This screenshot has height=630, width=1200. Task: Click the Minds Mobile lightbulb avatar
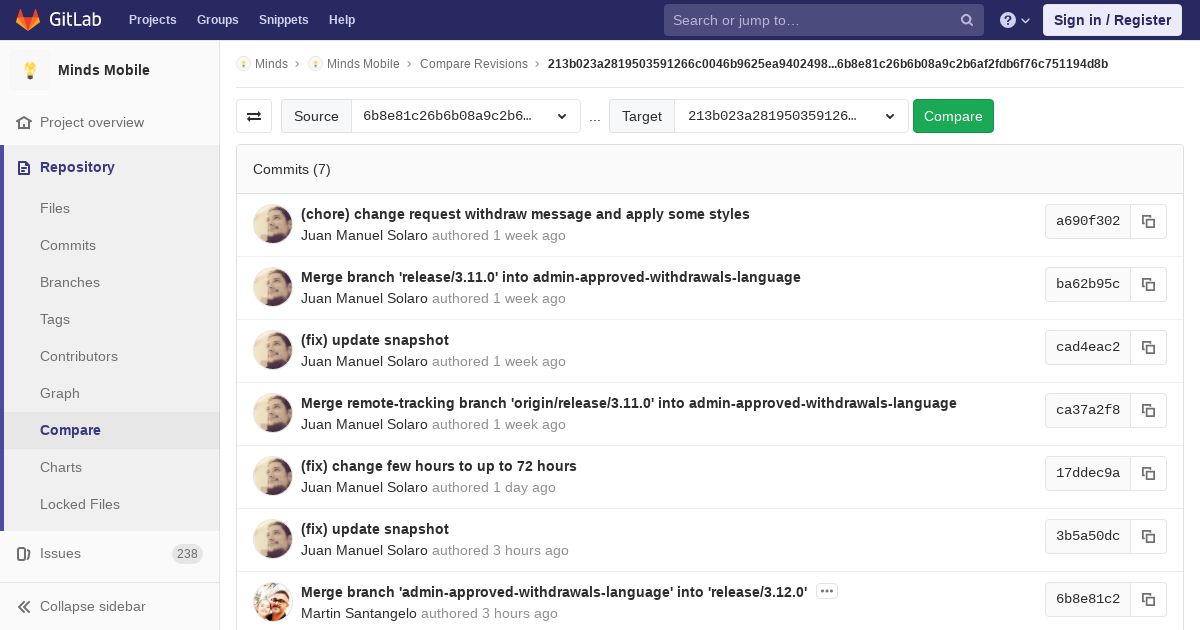pyautogui.click(x=30, y=70)
